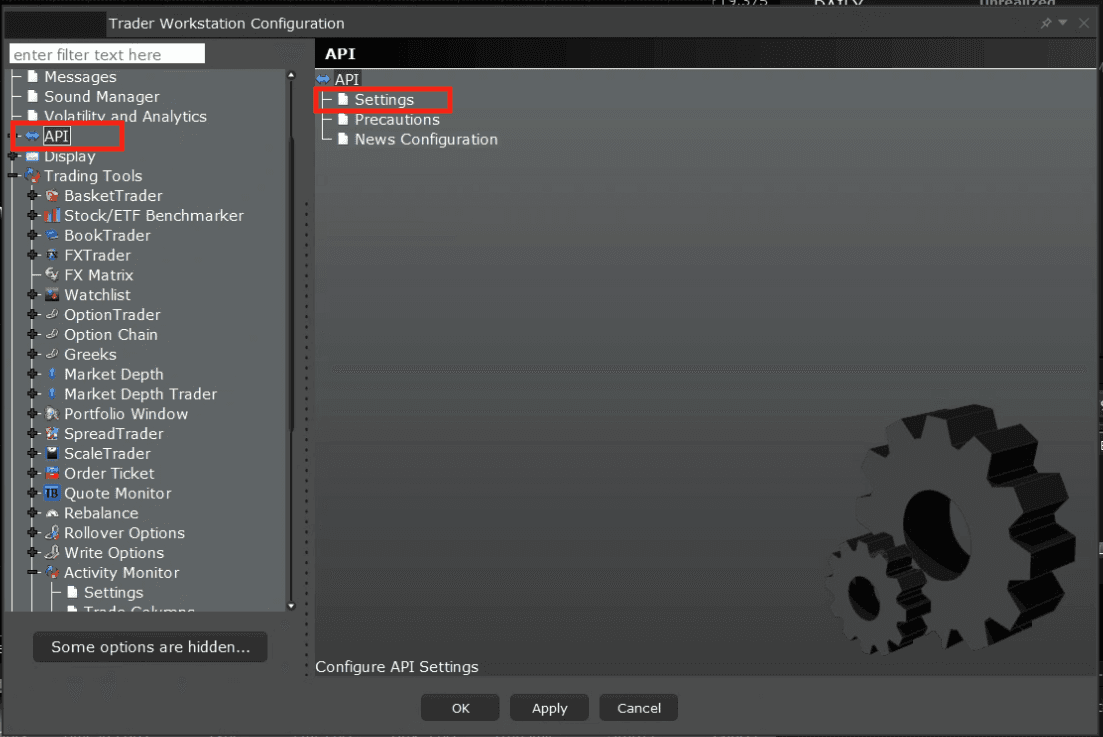This screenshot has height=737, width=1103.
Task: Click the FXTrader icon
Action: point(52,255)
